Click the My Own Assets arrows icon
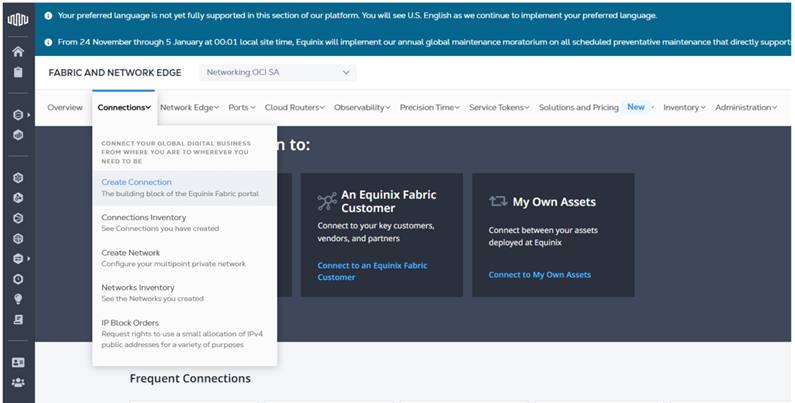 pos(498,201)
